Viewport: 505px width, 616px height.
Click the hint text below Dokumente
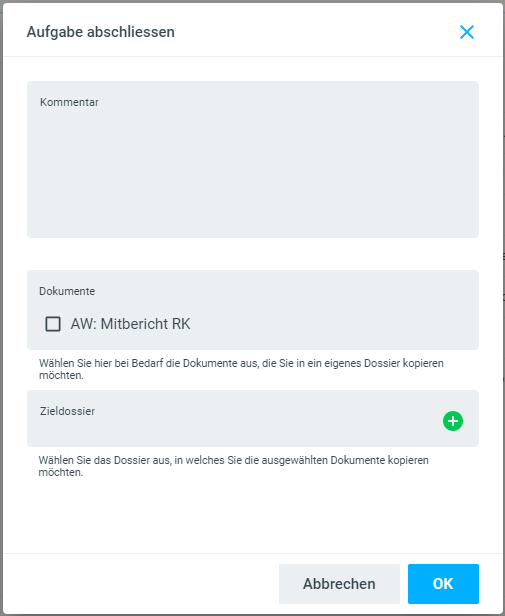pos(241,369)
